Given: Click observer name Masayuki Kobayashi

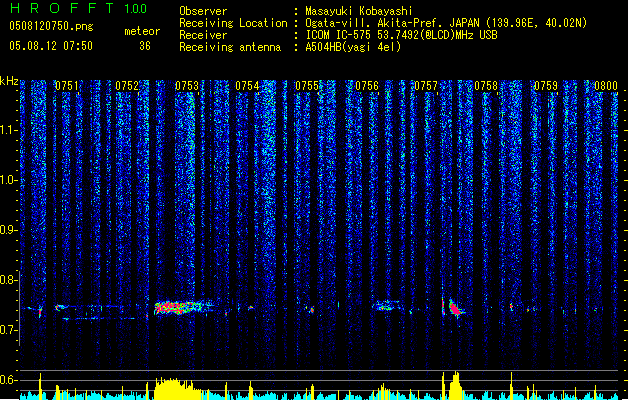Looking at the screenshot, I should click(x=359, y=11).
